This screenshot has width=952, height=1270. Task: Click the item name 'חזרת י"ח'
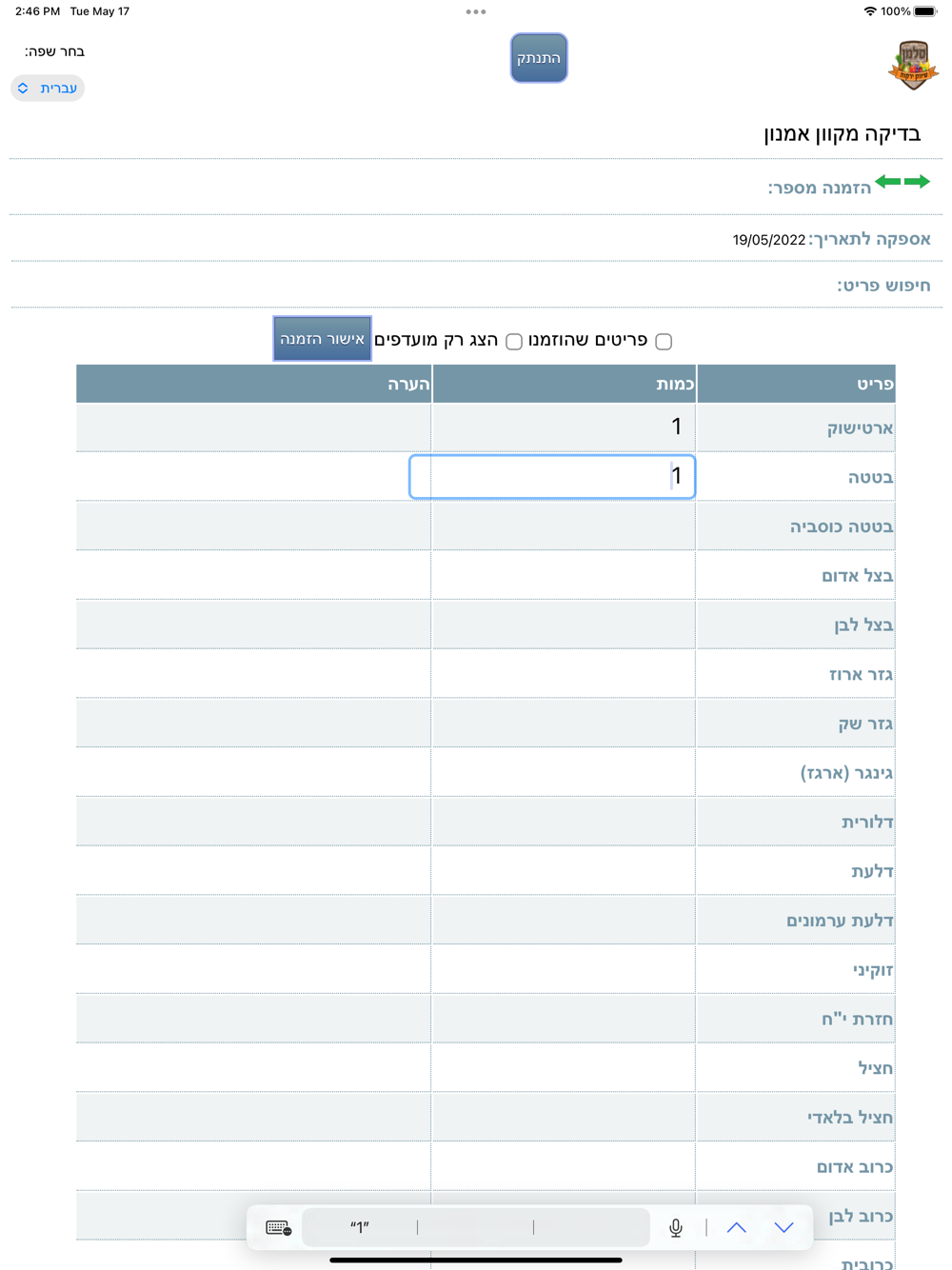coord(858,1019)
